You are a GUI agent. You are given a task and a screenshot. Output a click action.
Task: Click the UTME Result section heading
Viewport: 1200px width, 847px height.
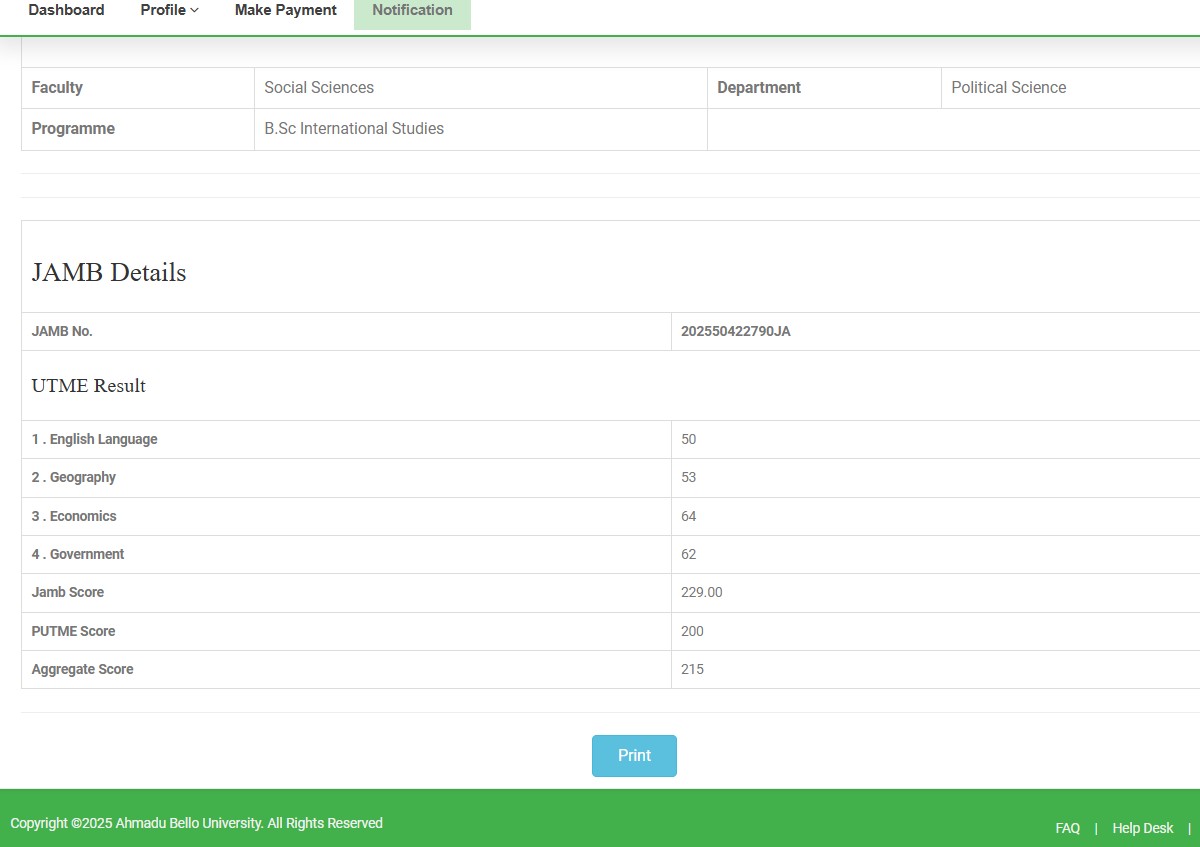tap(89, 386)
